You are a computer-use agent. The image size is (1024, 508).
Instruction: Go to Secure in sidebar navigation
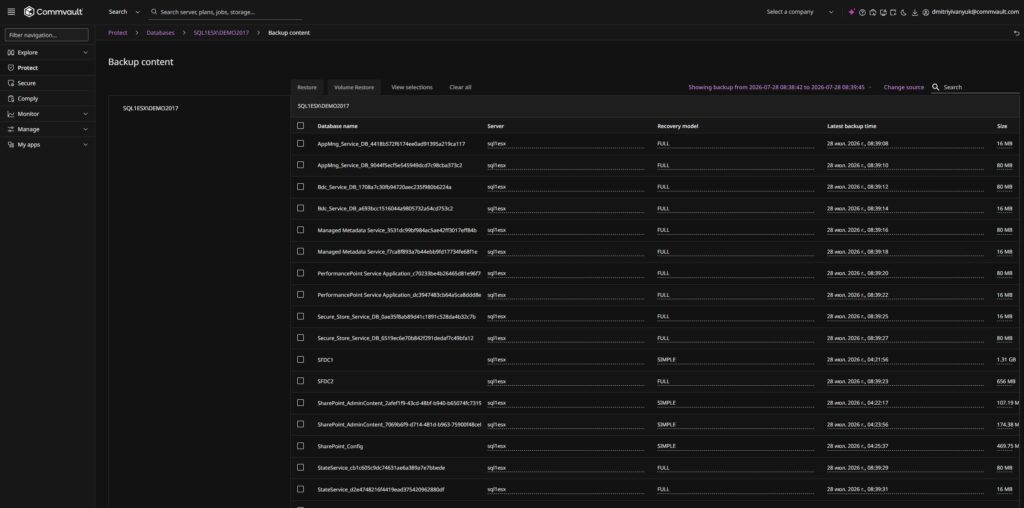[27, 83]
